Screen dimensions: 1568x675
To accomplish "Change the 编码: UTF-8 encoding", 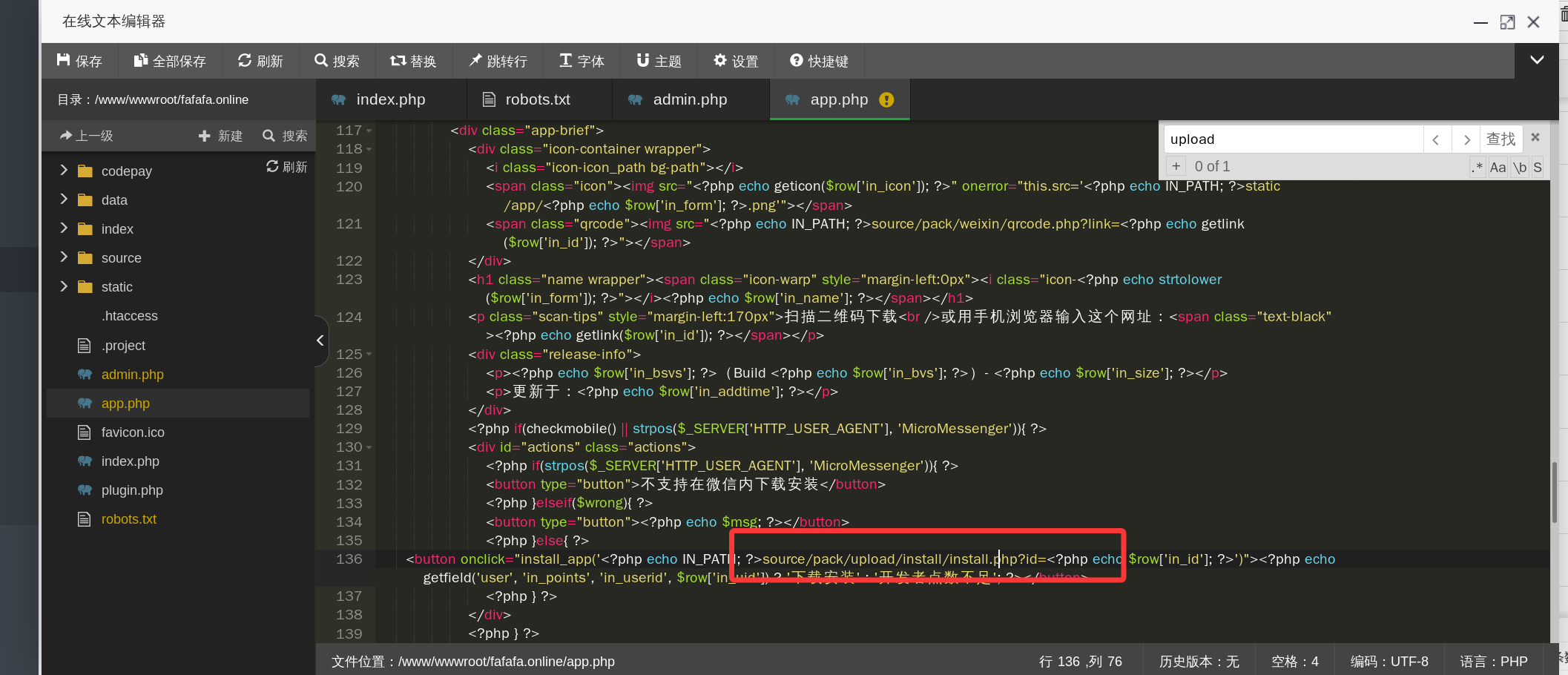I will pos(1389,662).
